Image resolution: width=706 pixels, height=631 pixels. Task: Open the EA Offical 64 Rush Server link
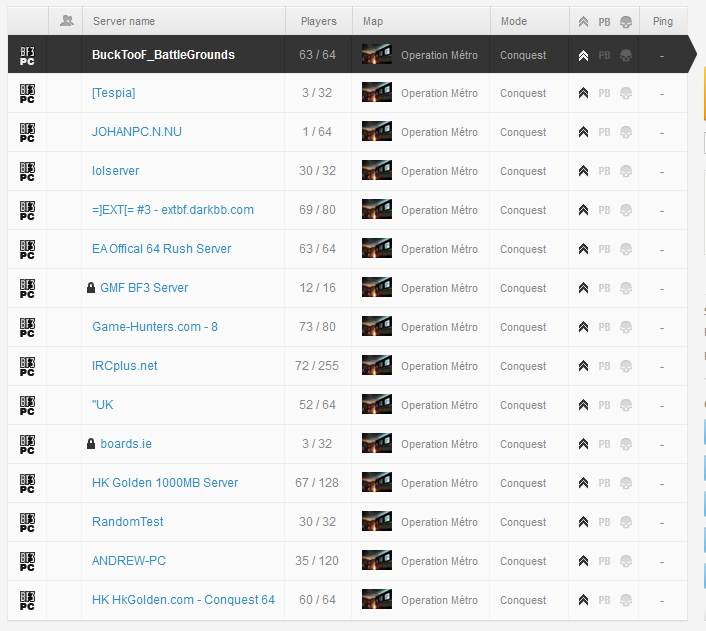tap(161, 249)
